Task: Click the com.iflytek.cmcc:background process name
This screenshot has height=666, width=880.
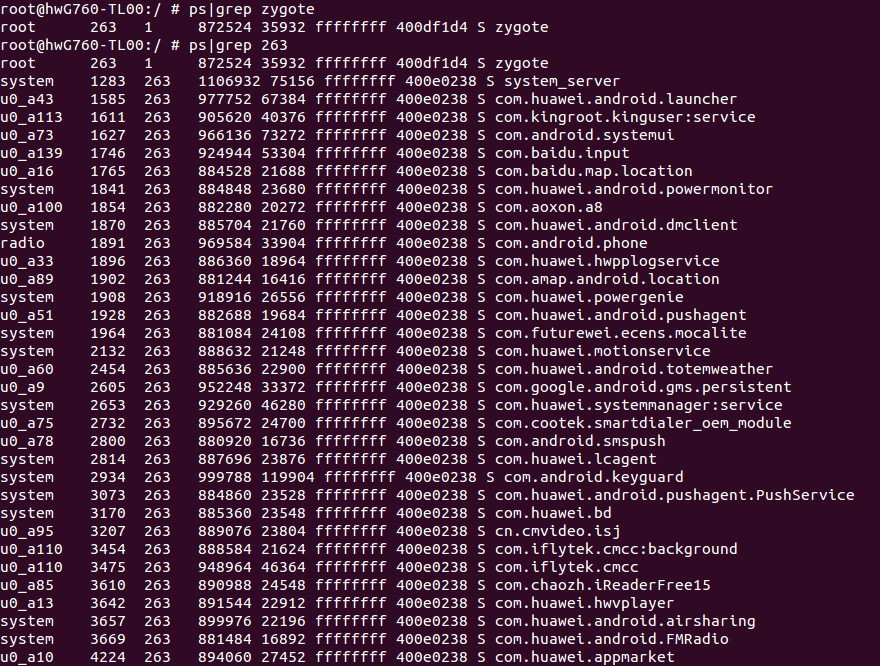Action: [616, 549]
